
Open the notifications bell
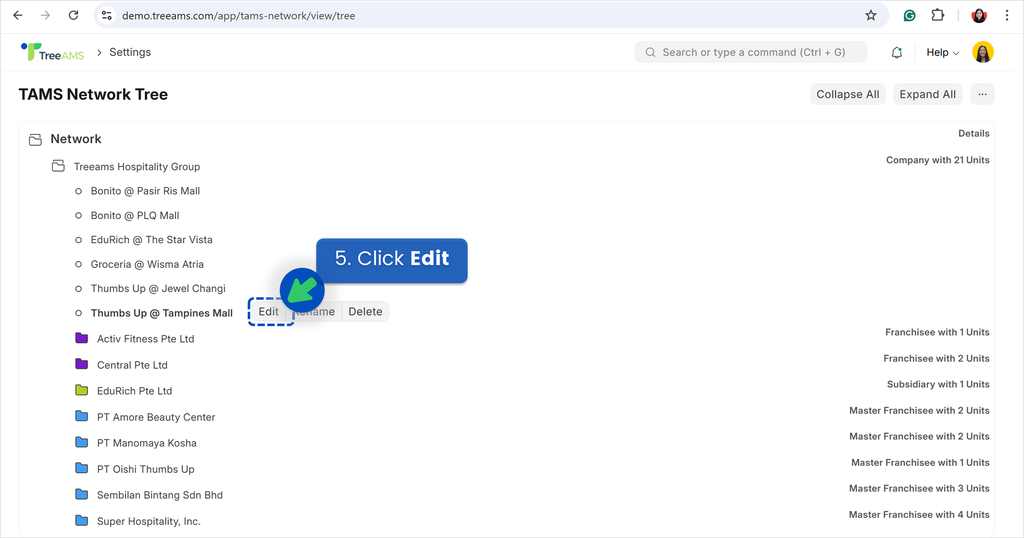897,52
